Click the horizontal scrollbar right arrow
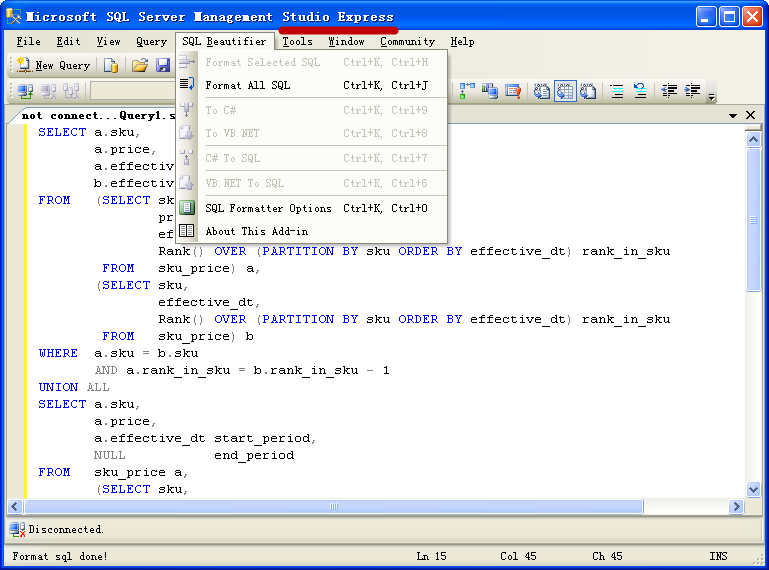769x570 pixels. 736,507
